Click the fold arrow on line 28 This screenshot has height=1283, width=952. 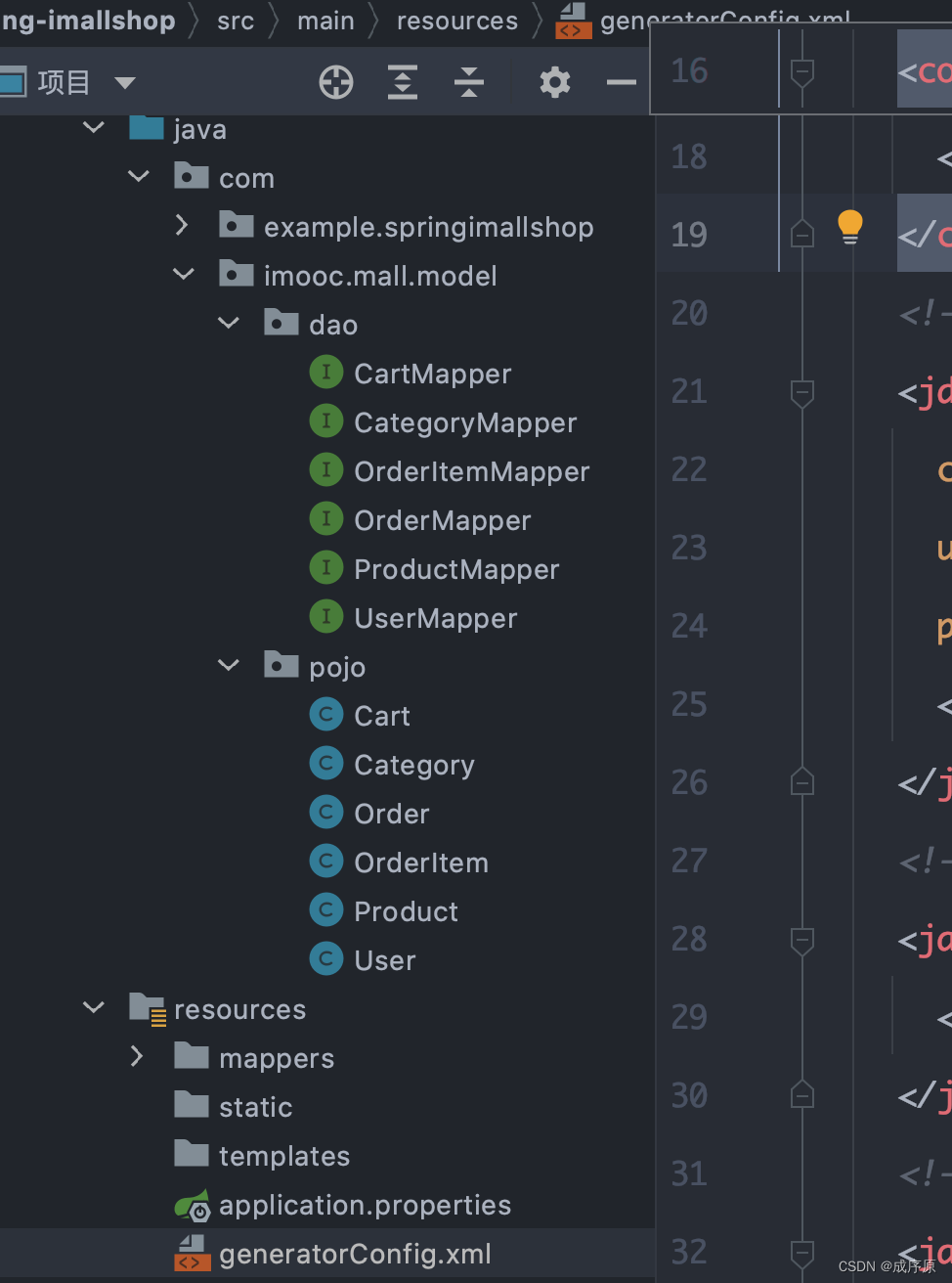[801, 941]
